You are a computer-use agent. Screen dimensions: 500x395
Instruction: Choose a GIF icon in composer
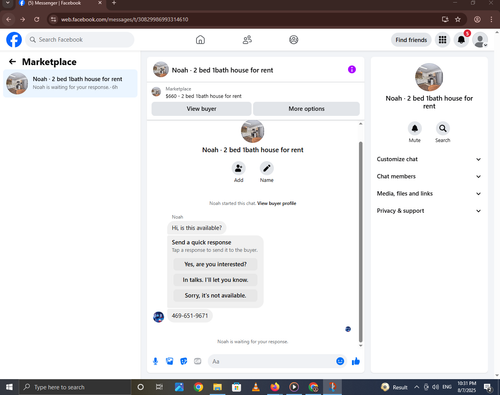(x=198, y=361)
